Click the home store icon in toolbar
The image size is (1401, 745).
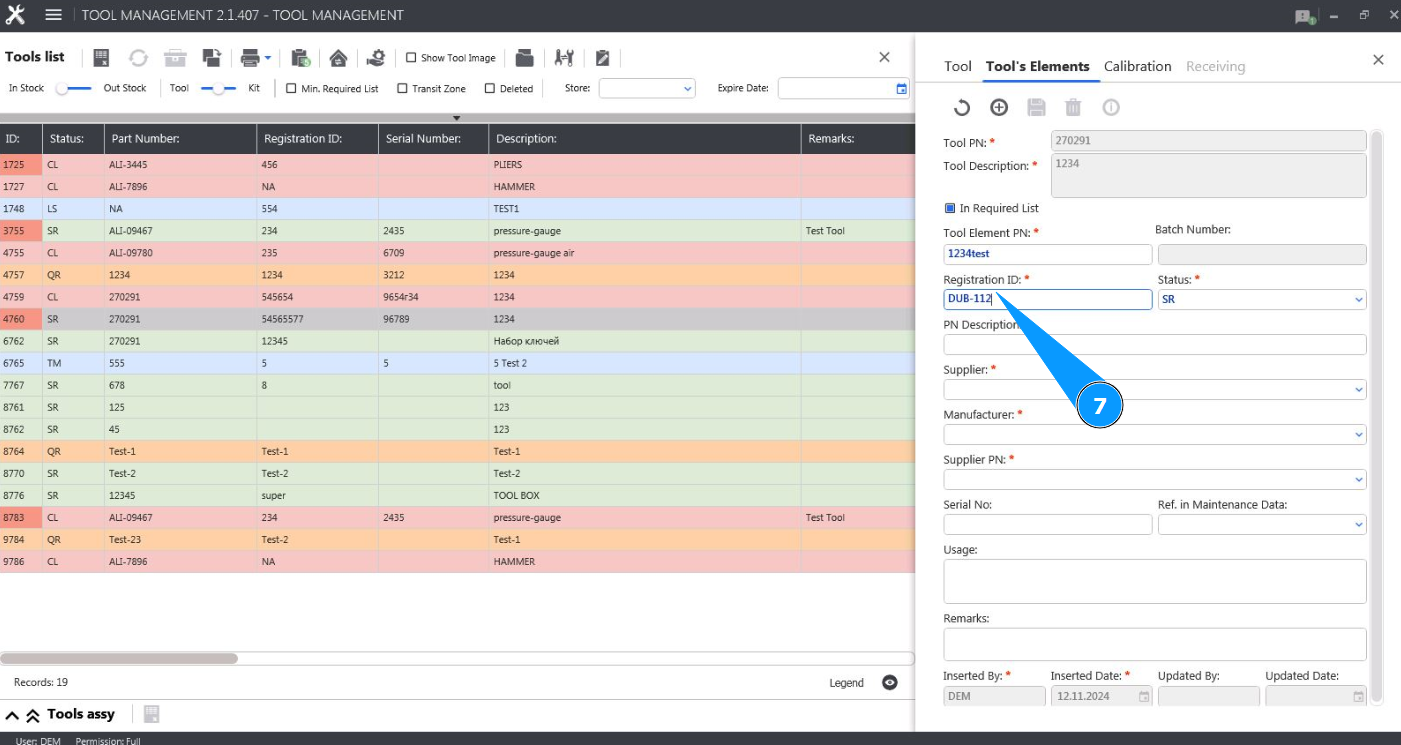338,58
